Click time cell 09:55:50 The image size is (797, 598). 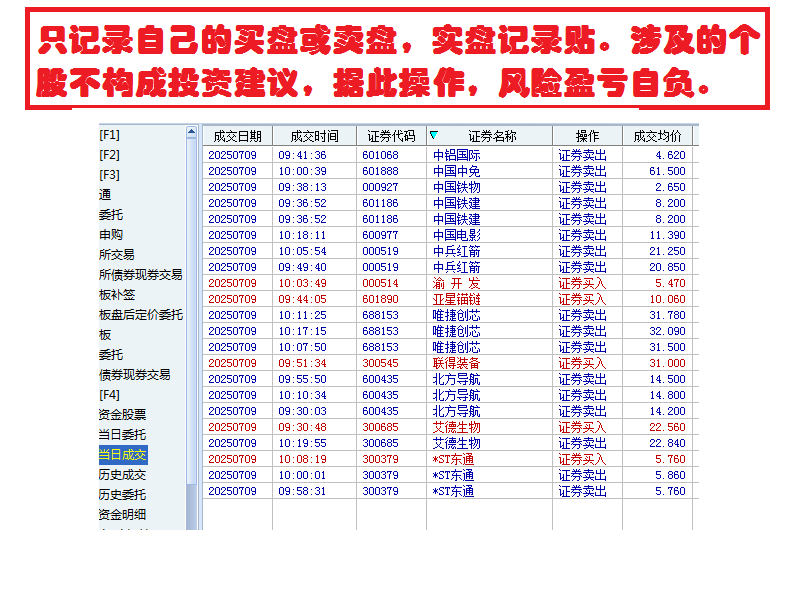point(302,379)
